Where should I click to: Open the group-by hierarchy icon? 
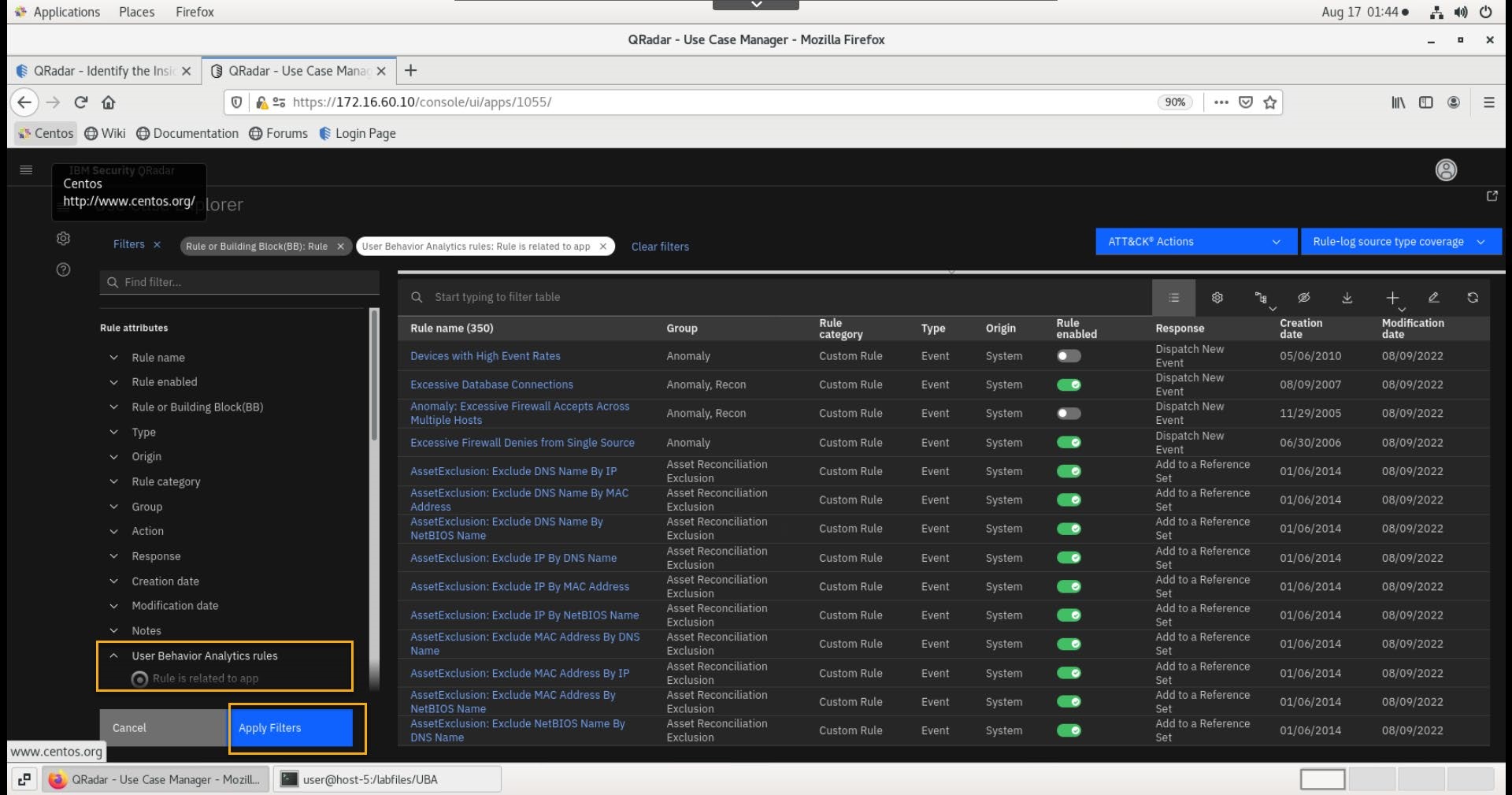[x=1261, y=298]
